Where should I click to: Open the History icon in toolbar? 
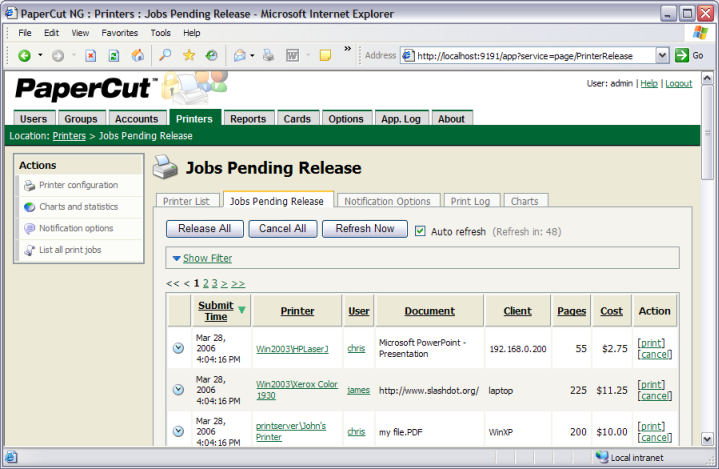[211, 55]
